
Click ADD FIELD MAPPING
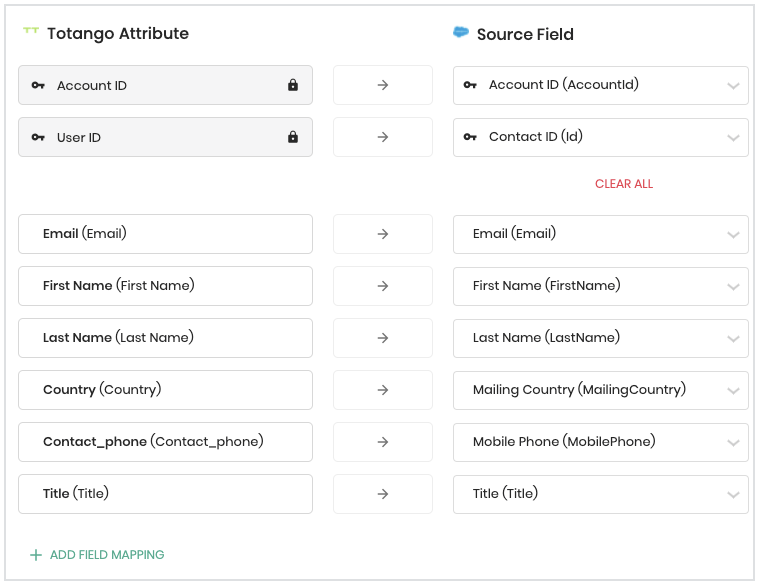click(107, 555)
